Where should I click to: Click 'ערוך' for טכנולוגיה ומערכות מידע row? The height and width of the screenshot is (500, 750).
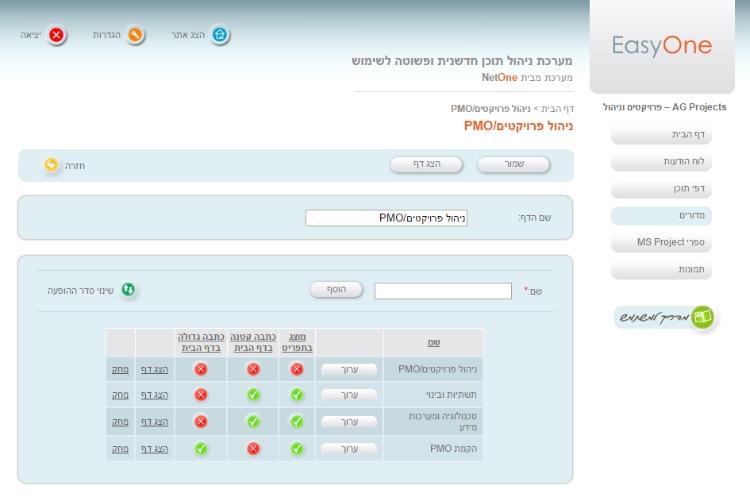pos(349,422)
